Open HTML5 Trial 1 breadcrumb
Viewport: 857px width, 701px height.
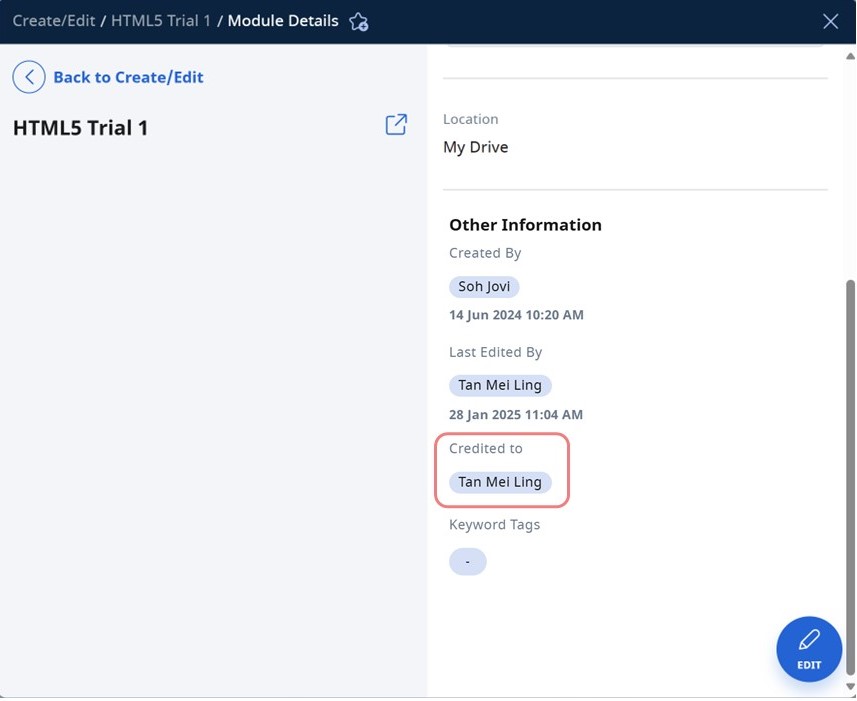click(161, 21)
